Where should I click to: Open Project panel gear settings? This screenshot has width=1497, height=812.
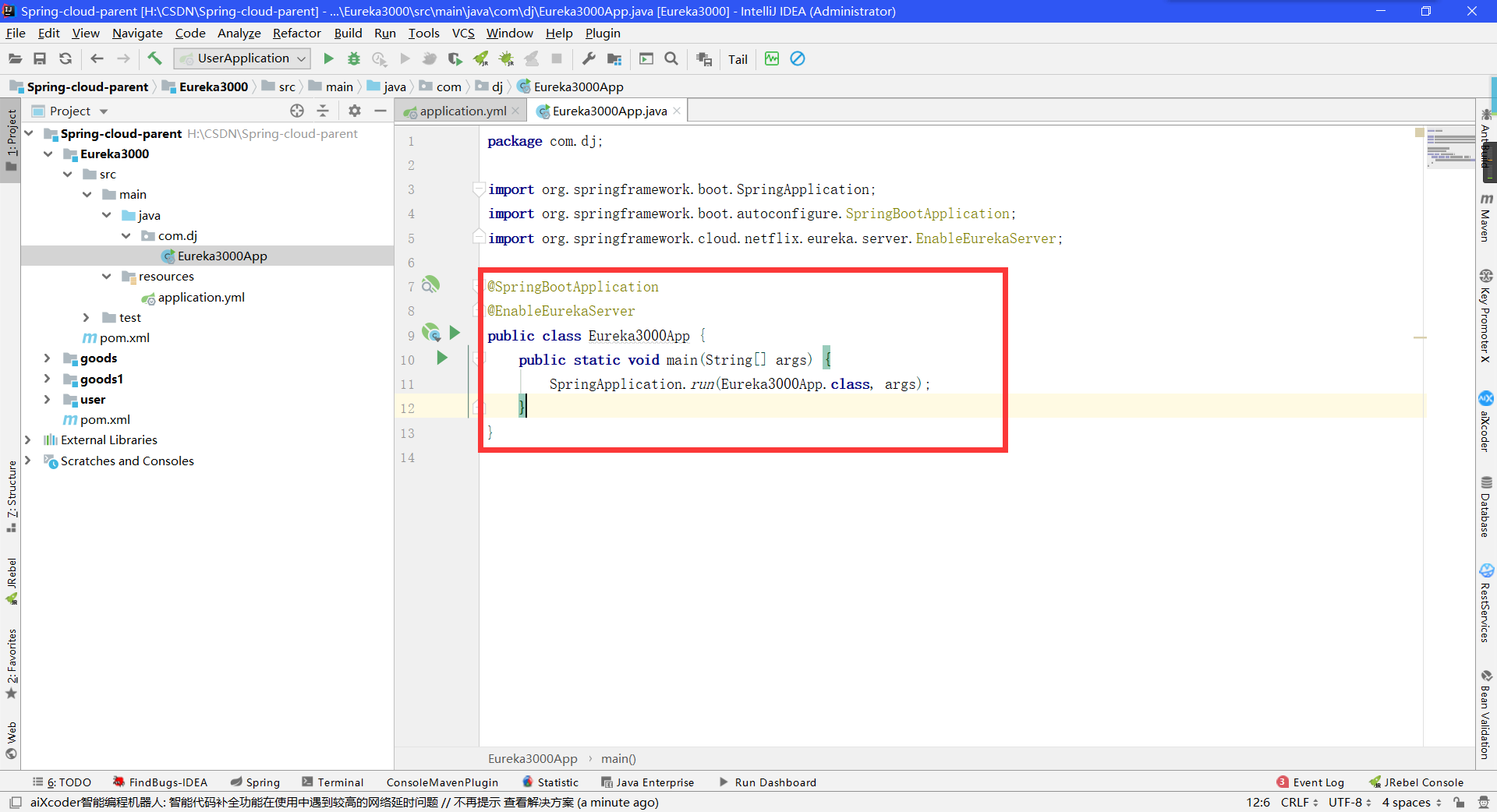click(355, 111)
